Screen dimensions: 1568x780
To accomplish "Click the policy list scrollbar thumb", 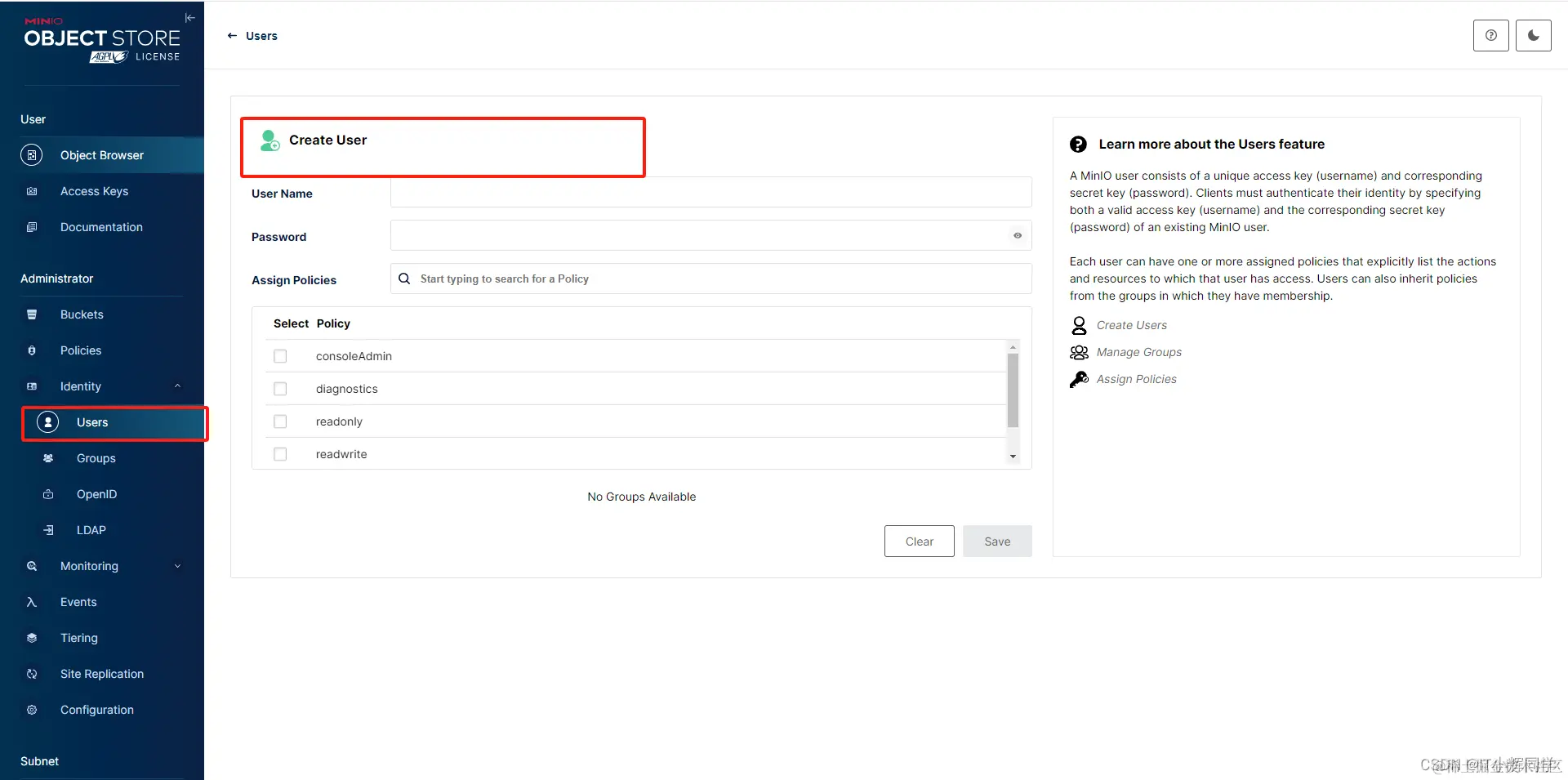I will tap(1013, 390).
